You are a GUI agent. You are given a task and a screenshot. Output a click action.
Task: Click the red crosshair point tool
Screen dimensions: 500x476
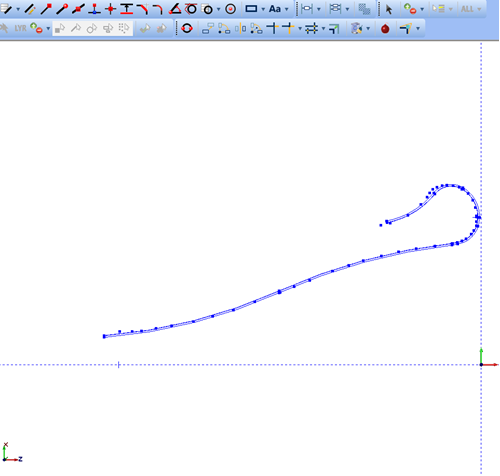tap(110, 9)
